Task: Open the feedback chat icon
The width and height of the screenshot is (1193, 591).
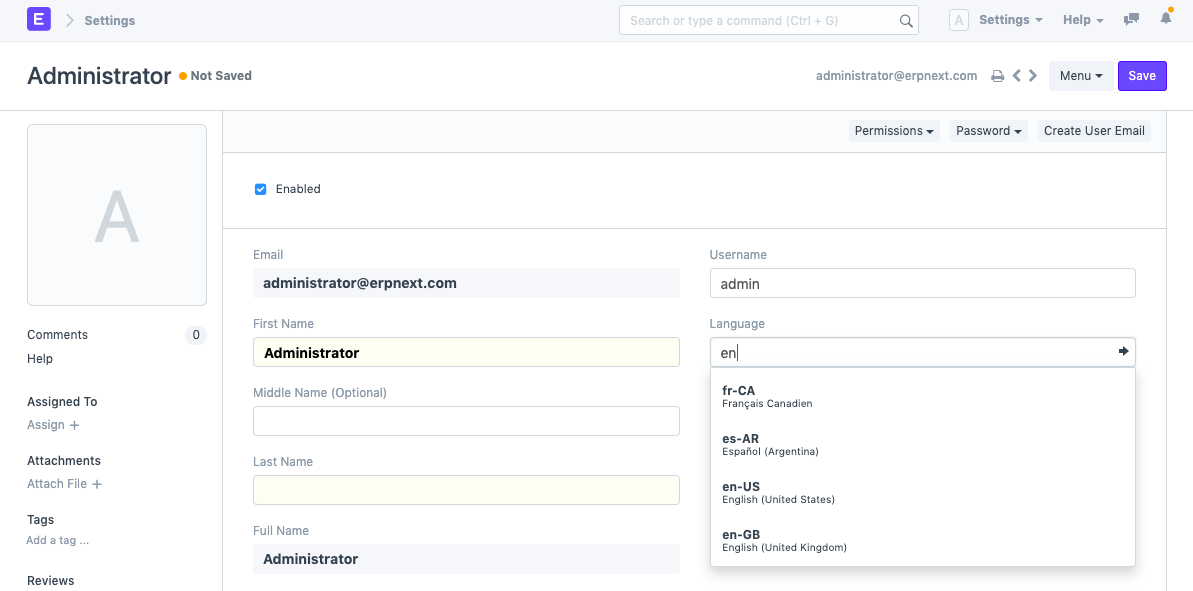Action: coord(1131,19)
